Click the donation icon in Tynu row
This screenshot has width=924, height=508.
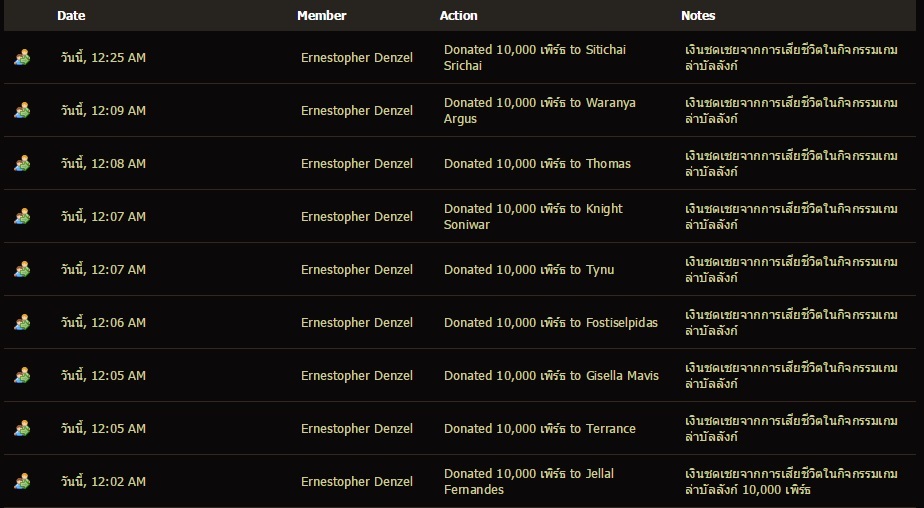22,269
